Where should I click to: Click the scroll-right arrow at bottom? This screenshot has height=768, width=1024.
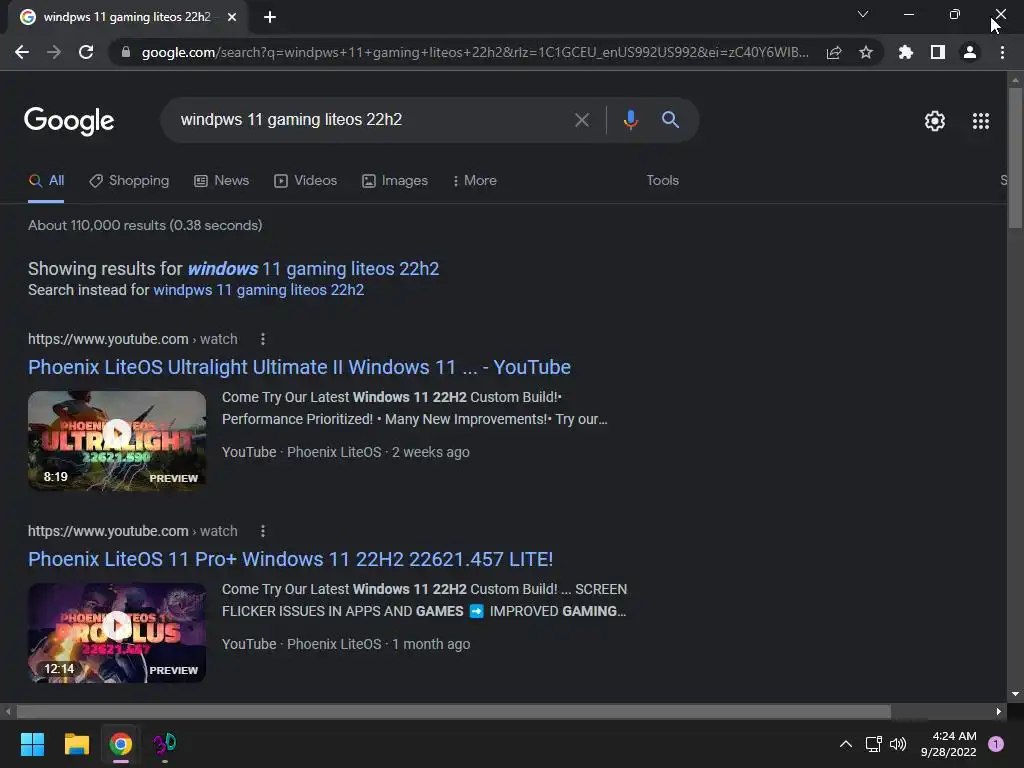[x=999, y=711]
